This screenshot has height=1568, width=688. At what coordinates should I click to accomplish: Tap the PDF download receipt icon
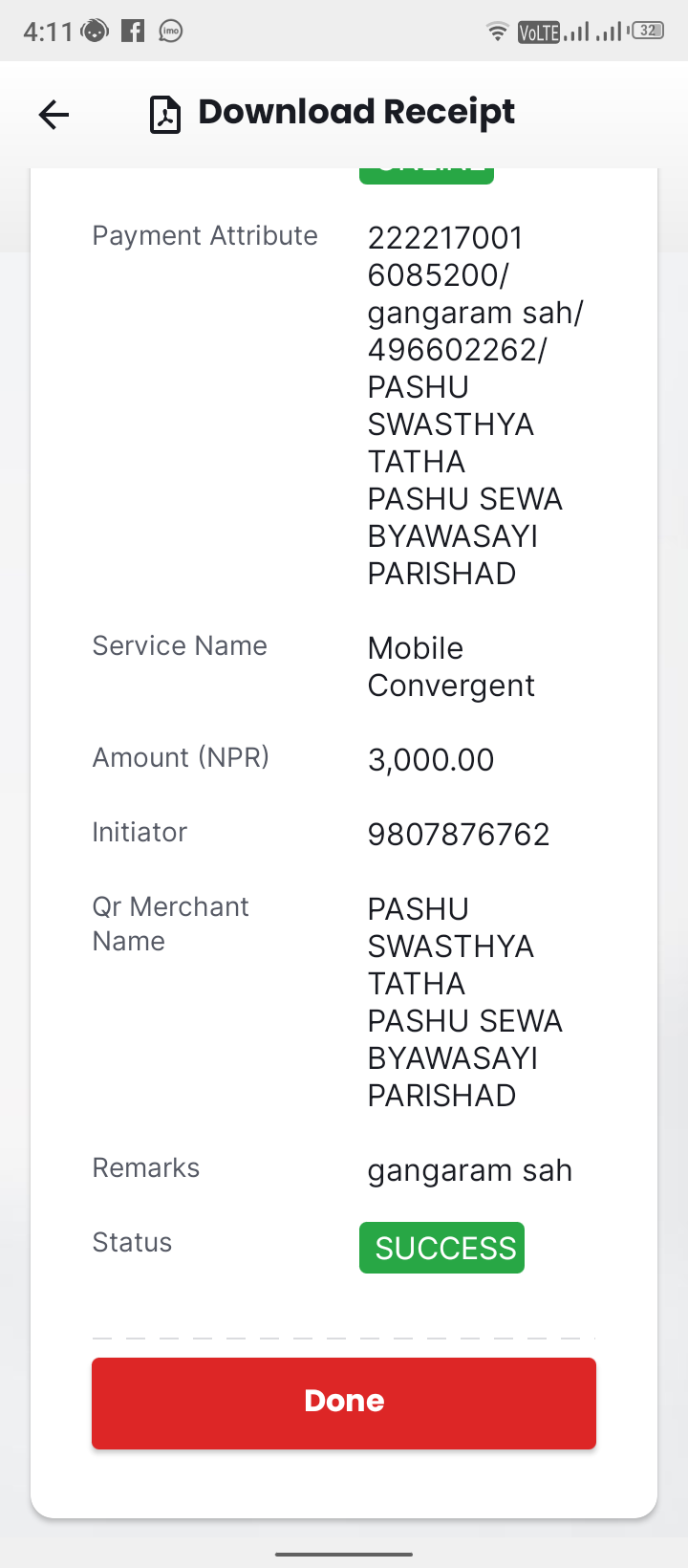[x=165, y=115]
